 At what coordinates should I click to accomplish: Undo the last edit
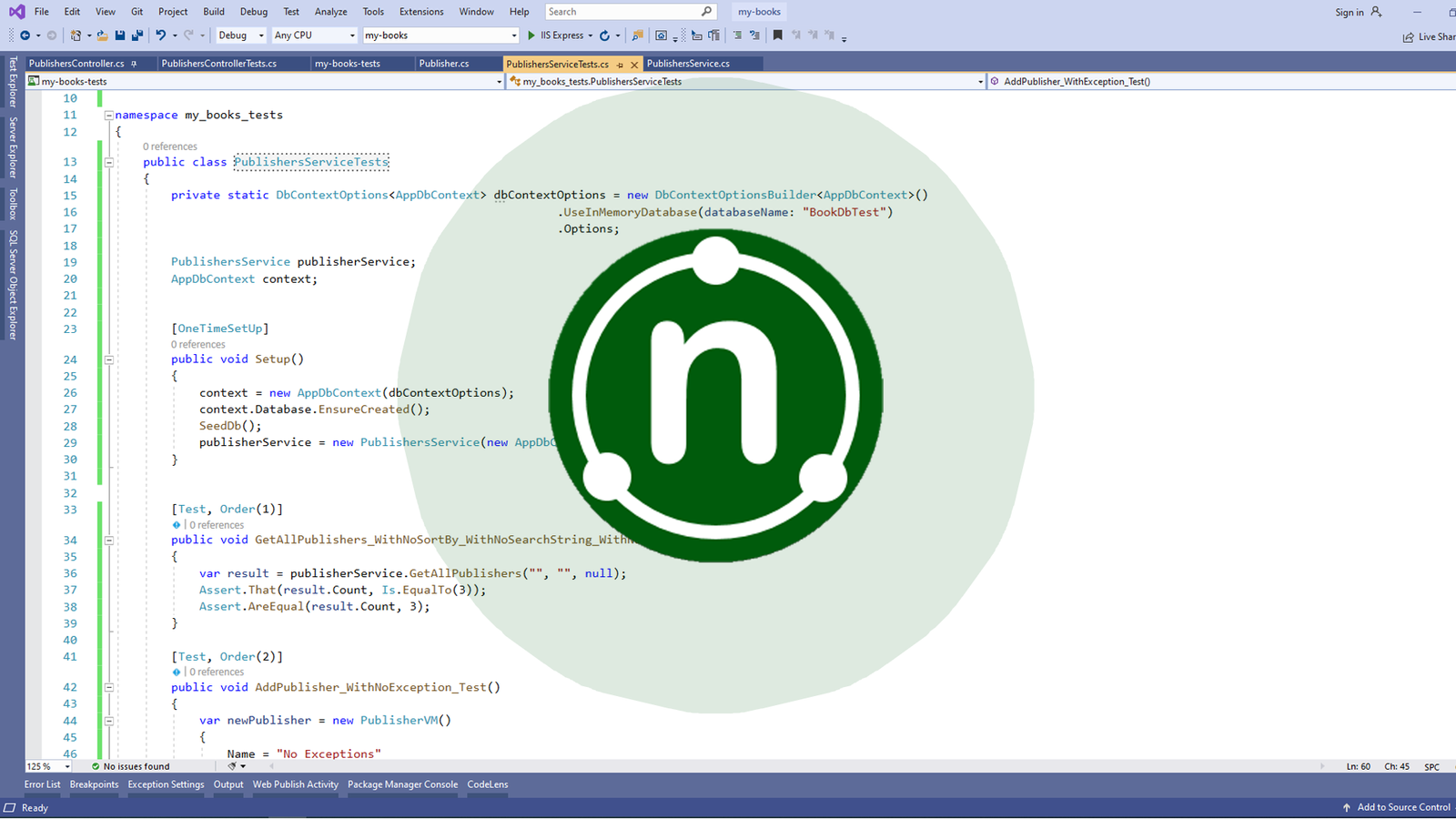coord(160,35)
